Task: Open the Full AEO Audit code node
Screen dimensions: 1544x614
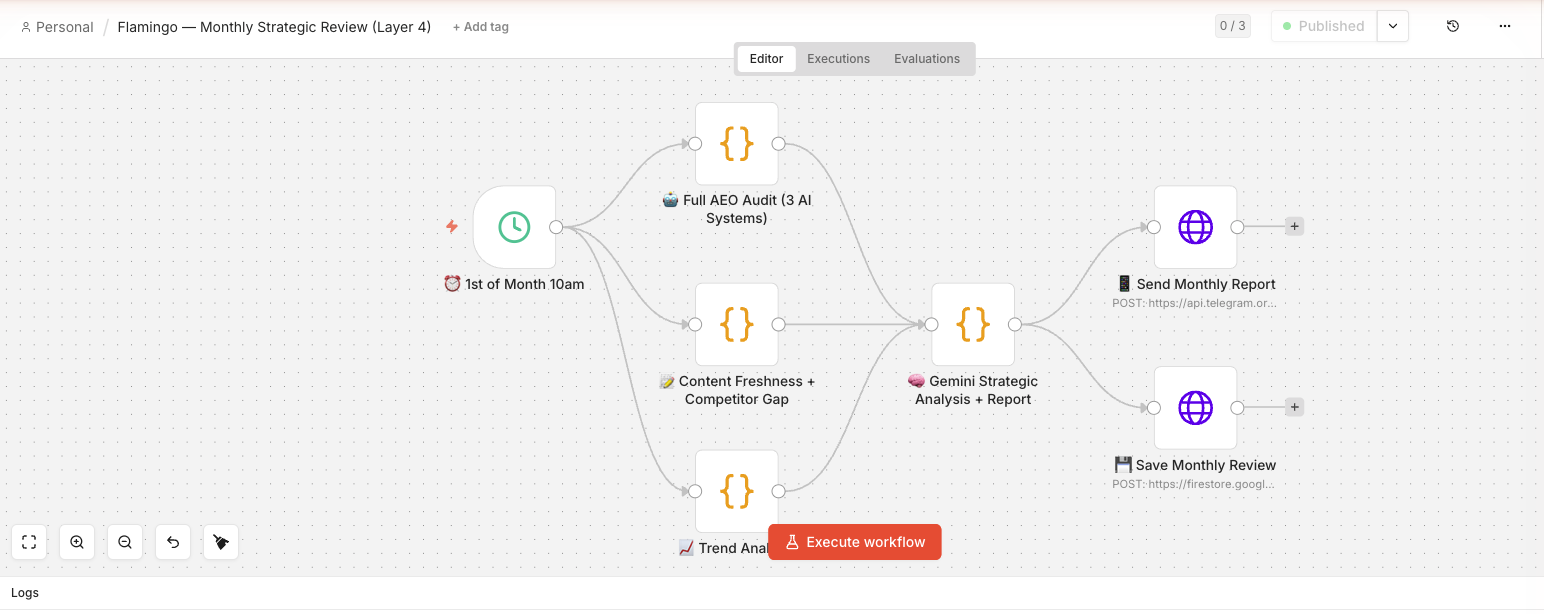Action: 737,144
